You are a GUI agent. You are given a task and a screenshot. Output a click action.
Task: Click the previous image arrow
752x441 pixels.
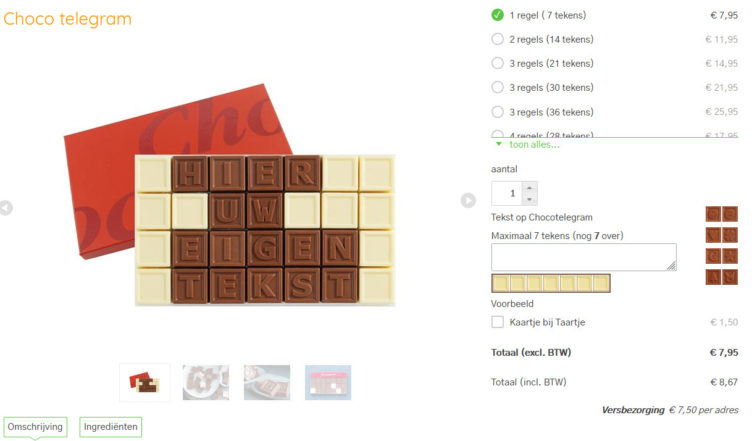tap(6, 208)
